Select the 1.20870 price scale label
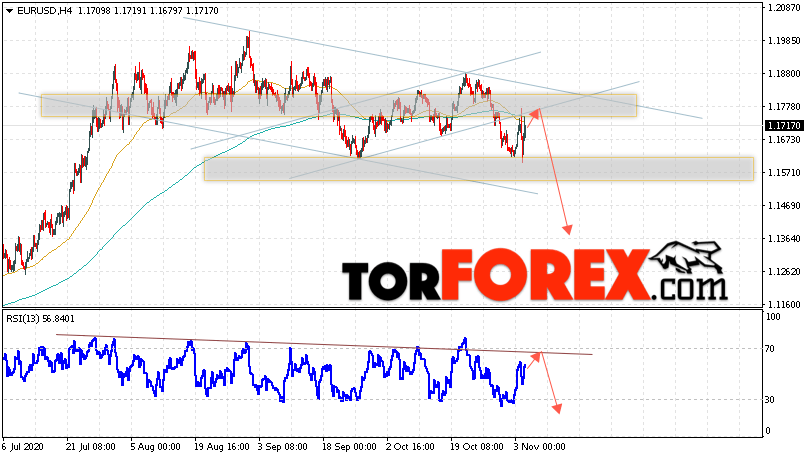This screenshot has height=458, width=808. click(x=784, y=8)
